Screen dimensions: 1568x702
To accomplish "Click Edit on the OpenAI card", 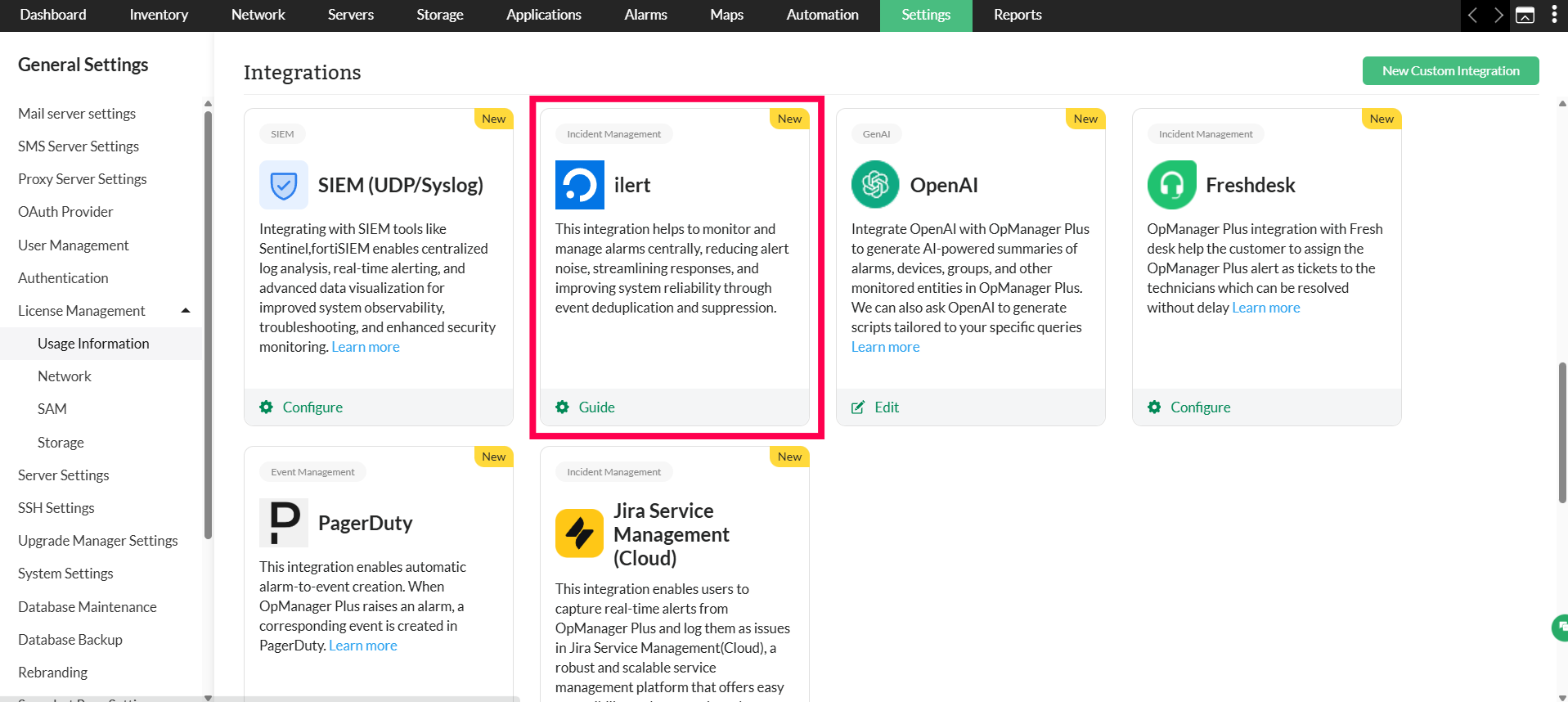I will tap(887, 407).
